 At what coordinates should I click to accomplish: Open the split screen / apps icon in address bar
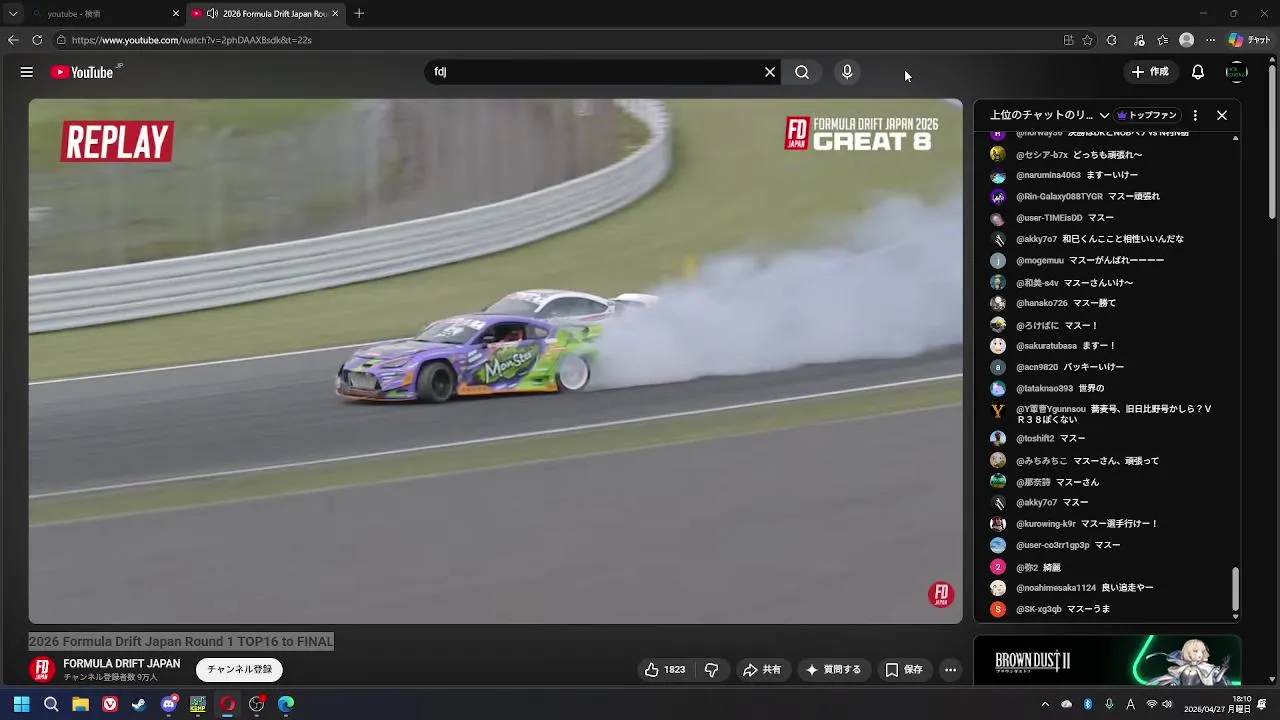(x=1068, y=40)
